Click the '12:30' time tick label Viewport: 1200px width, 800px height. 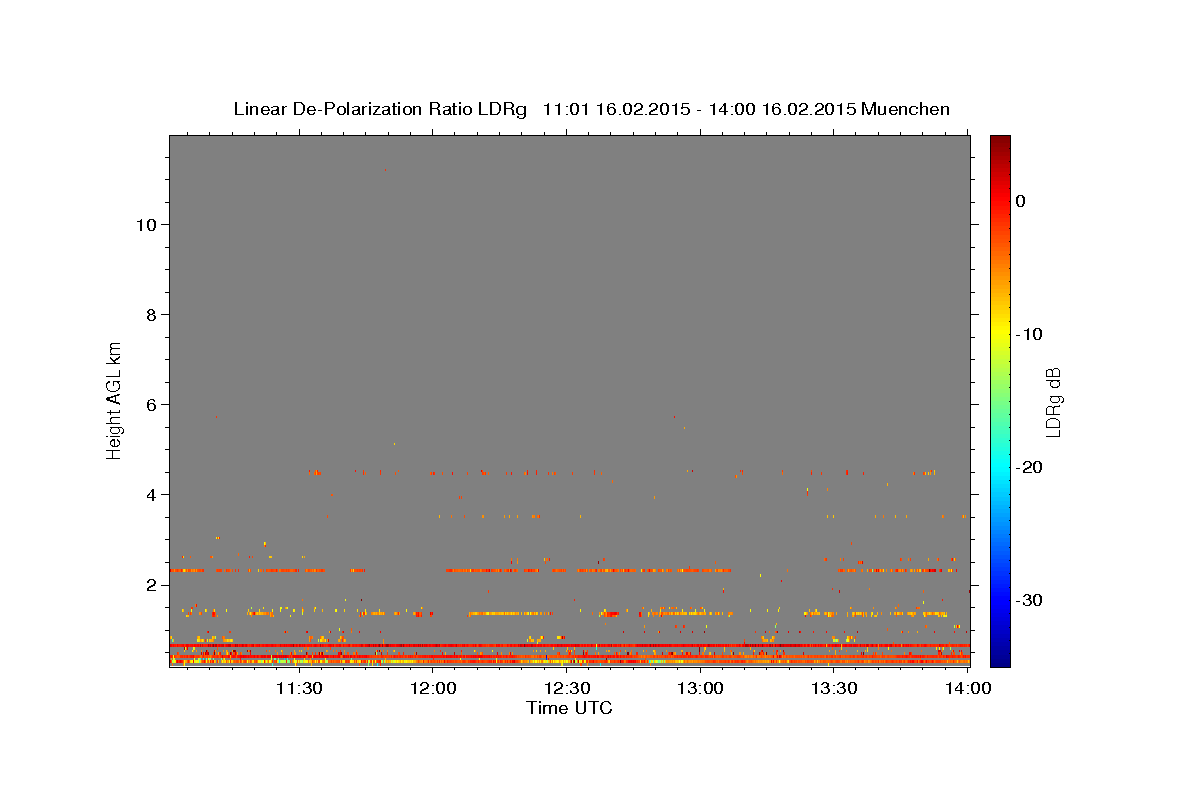(x=566, y=688)
